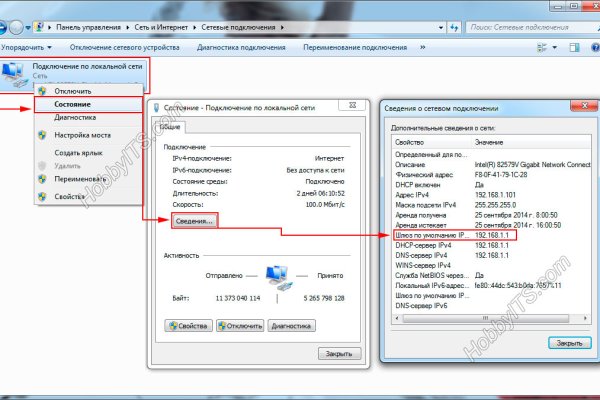Viewport: 600px width, 400px height.
Task: Select the local network connection adapter icon
Action: point(14,72)
